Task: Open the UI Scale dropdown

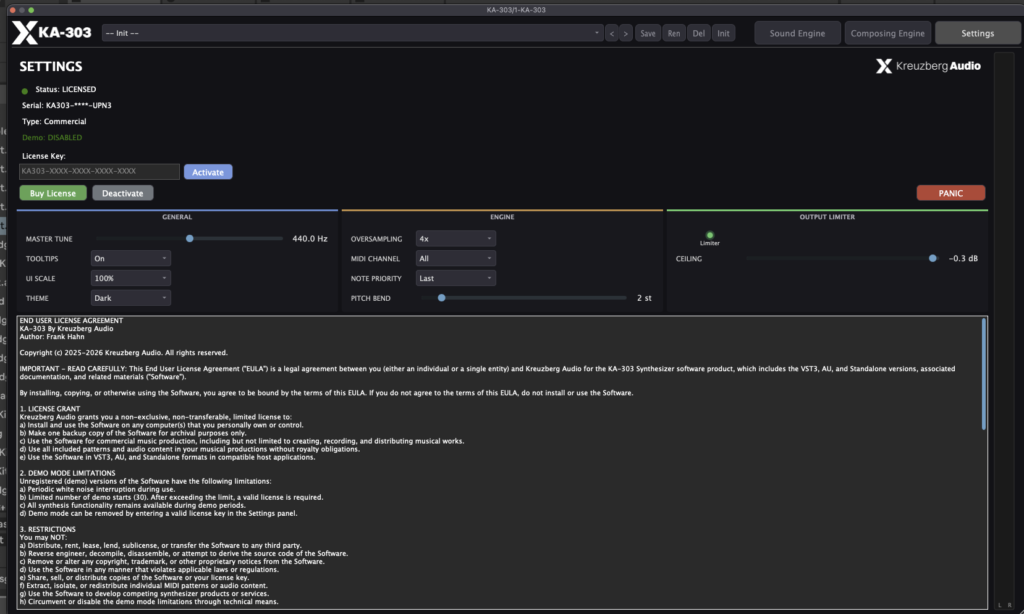Action: click(x=131, y=278)
